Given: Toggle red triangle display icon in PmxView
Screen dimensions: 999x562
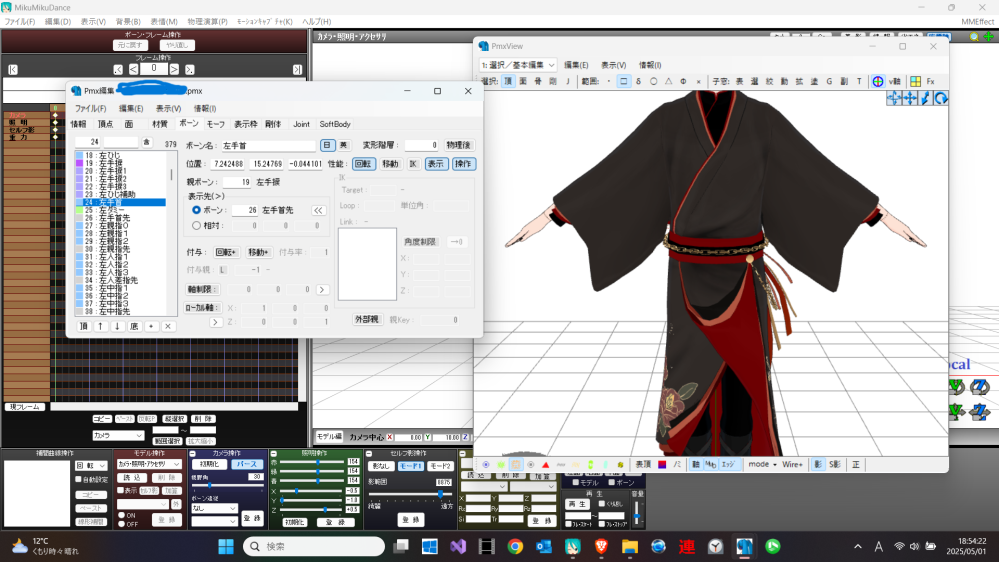Looking at the screenshot, I should coord(545,465).
